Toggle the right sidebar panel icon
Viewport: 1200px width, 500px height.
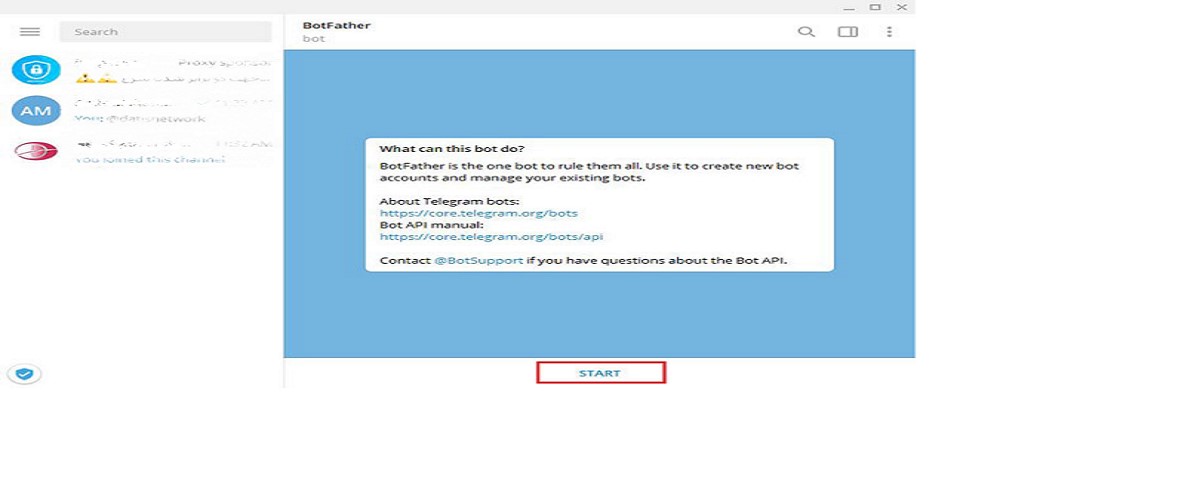(x=848, y=32)
